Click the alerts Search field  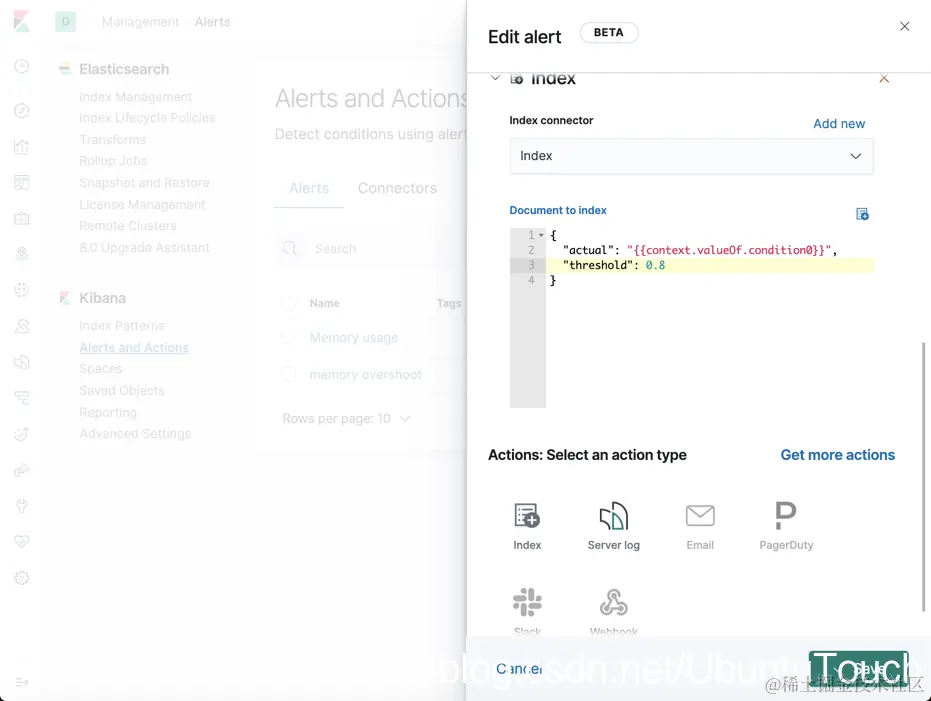pos(371,249)
